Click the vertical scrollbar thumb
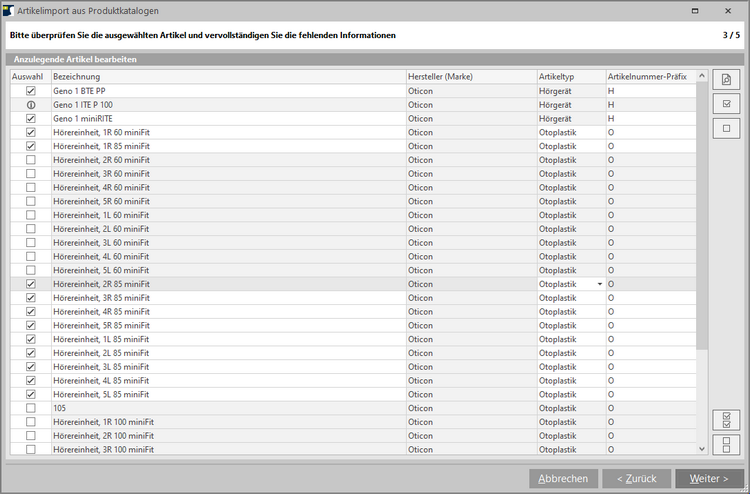Image resolution: width=750 pixels, height=494 pixels. point(702,215)
